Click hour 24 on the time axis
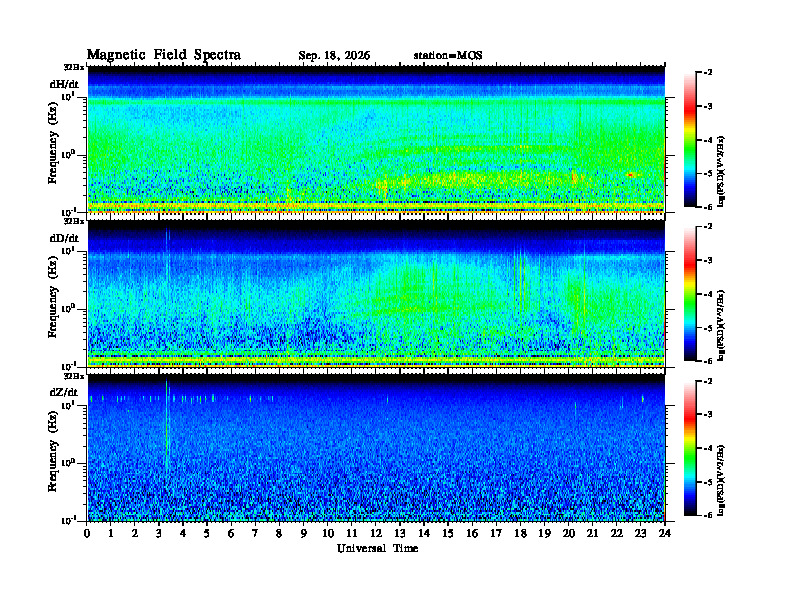This screenshot has height=612, width=792. pos(665,533)
